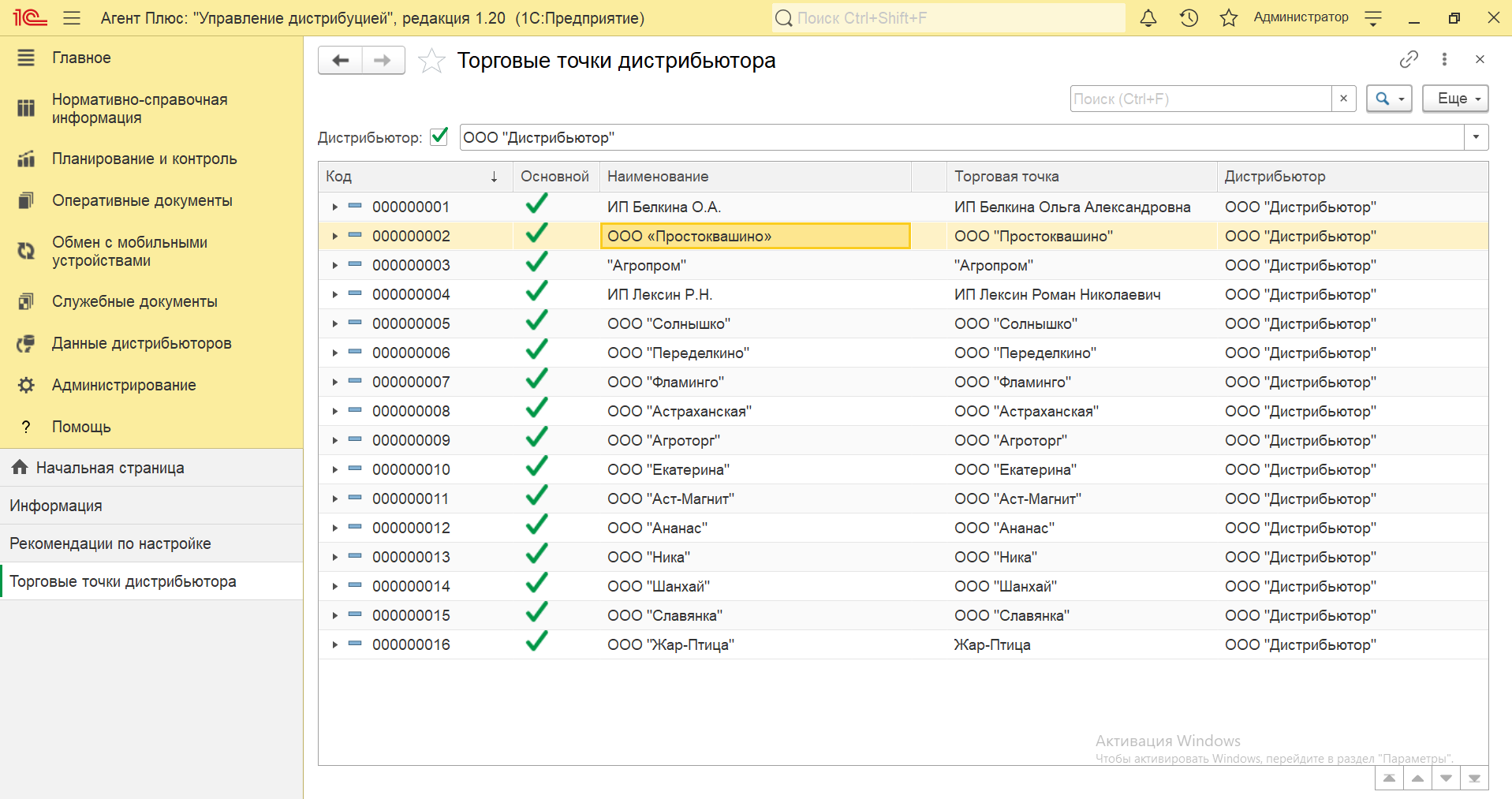Sort by Дистрибьютор column header

[1353, 177]
